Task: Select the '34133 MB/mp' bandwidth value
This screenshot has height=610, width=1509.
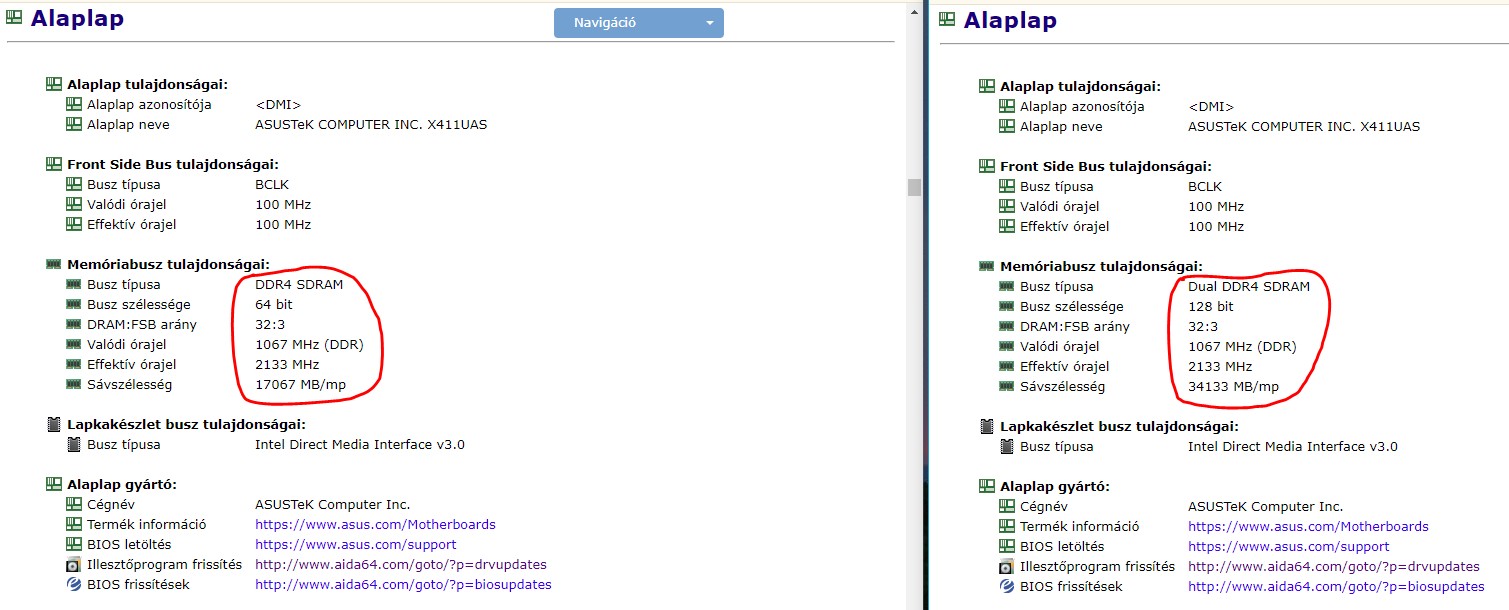Action: pyautogui.click(x=1233, y=386)
